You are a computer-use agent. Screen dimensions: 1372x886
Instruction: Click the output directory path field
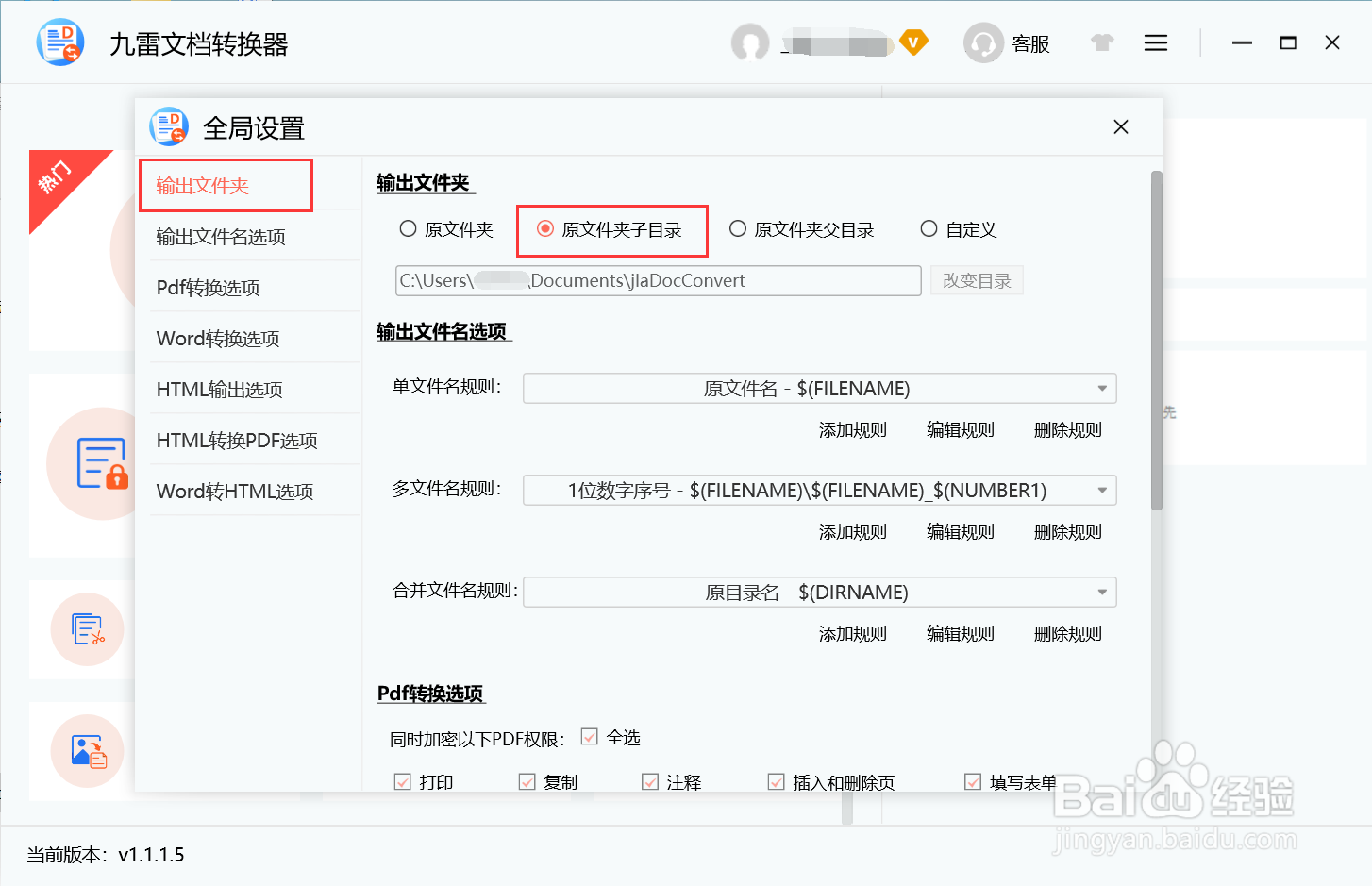coord(659,280)
